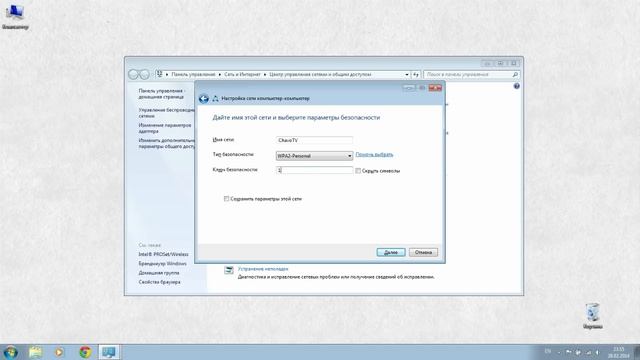Screen dimensions: 640x360
Task: Close the network setup wizard dialog
Action: (435, 88)
